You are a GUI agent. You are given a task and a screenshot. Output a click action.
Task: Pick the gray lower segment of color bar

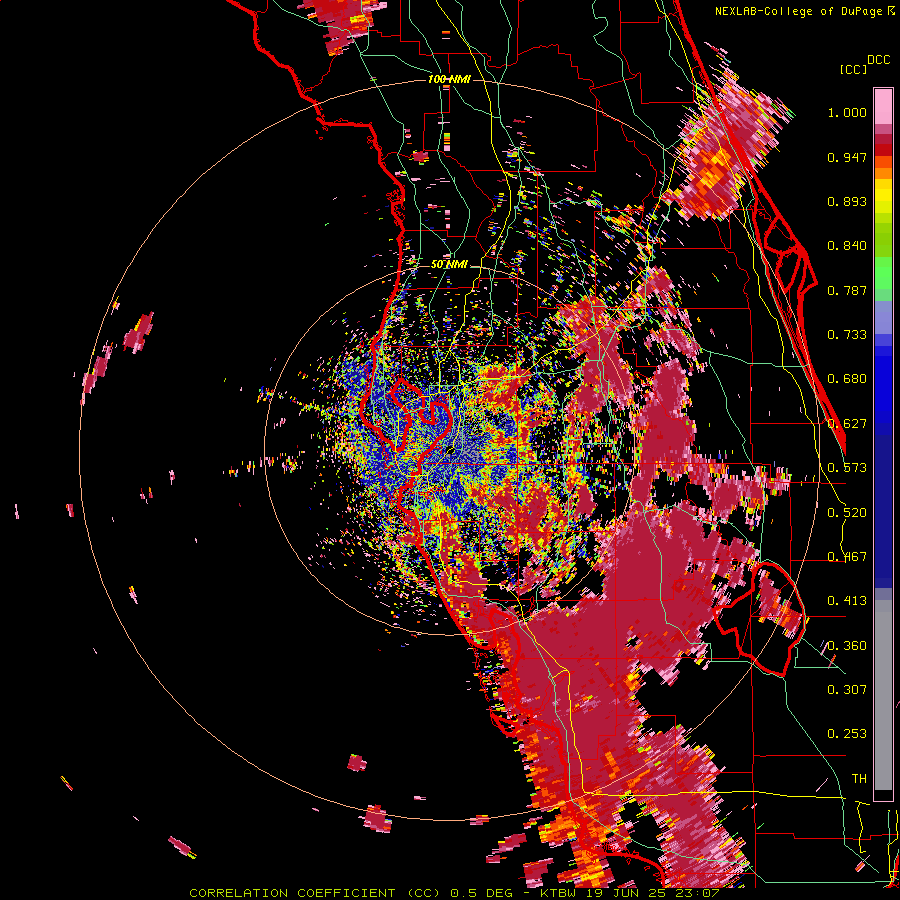point(883,695)
